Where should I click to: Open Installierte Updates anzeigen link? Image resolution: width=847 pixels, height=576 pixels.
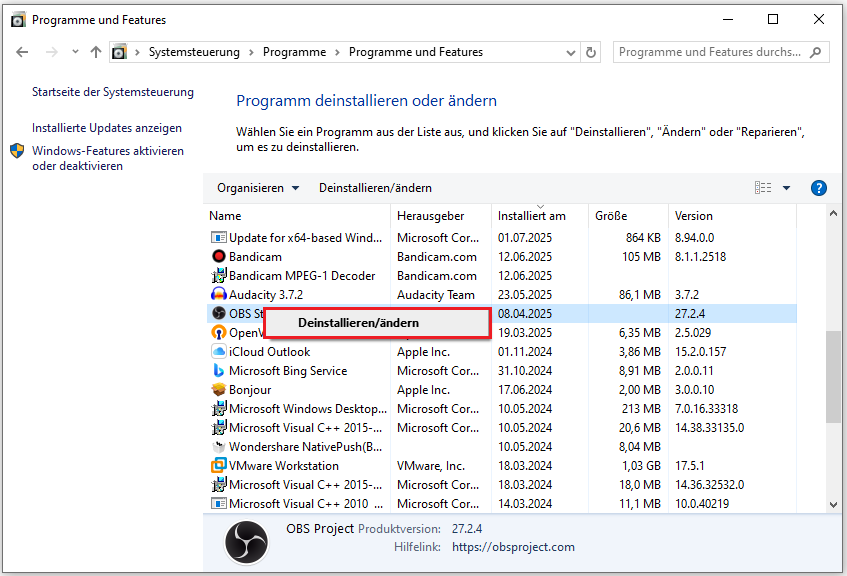pyautogui.click(x=107, y=128)
